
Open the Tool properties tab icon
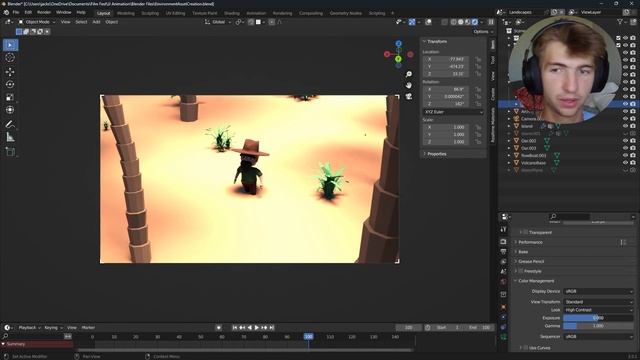(x=504, y=229)
